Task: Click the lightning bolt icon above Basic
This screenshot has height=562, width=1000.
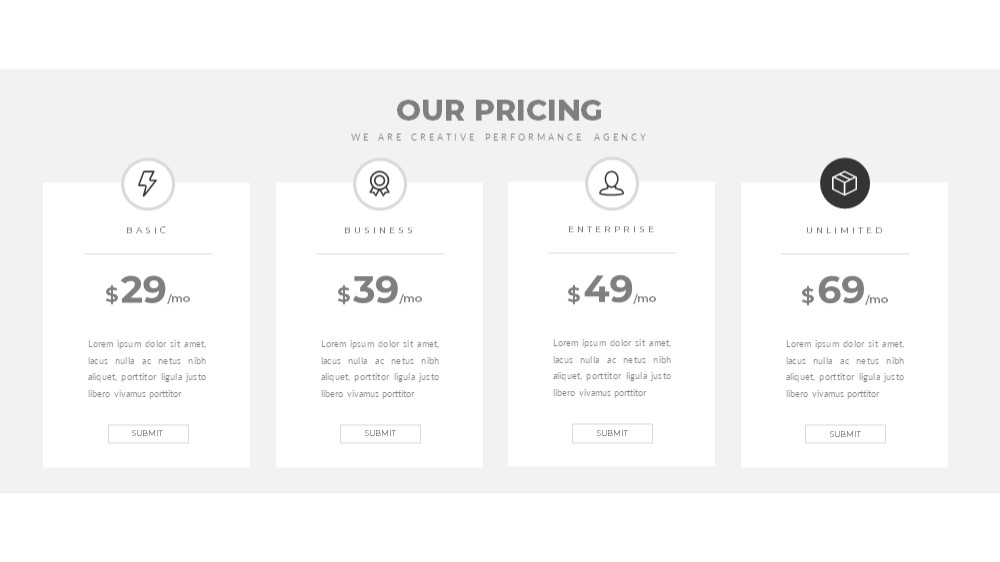Action: click(x=148, y=184)
